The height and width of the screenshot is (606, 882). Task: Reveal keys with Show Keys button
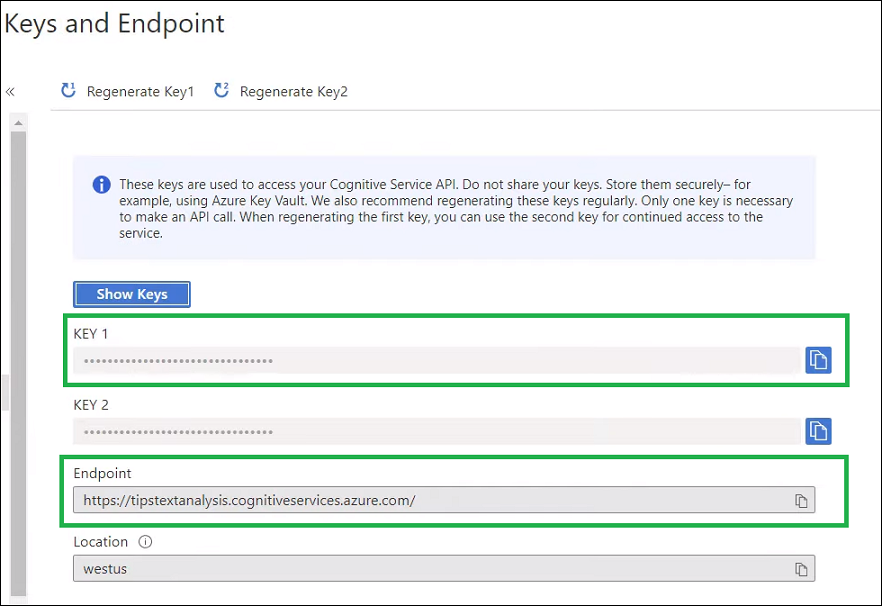coord(131,294)
